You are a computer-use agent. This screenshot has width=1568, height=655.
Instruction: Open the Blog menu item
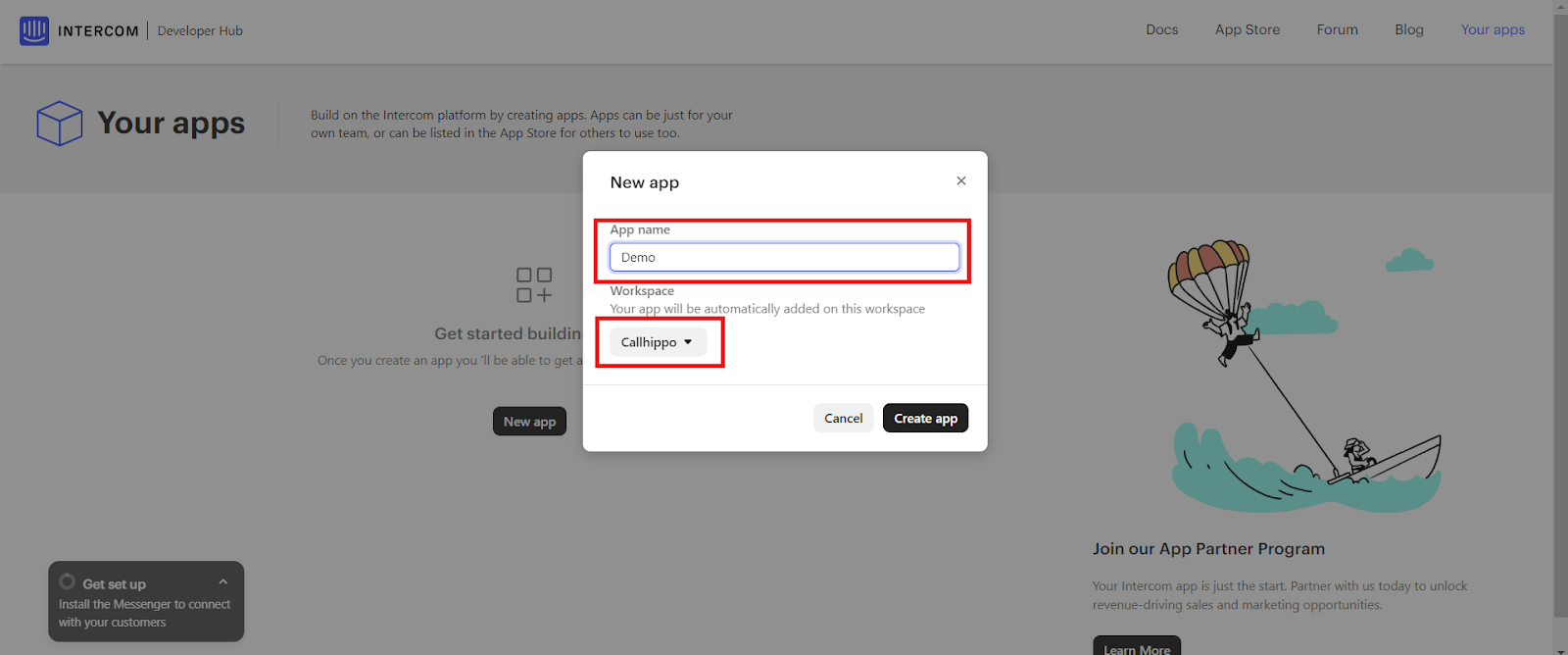coord(1409,29)
